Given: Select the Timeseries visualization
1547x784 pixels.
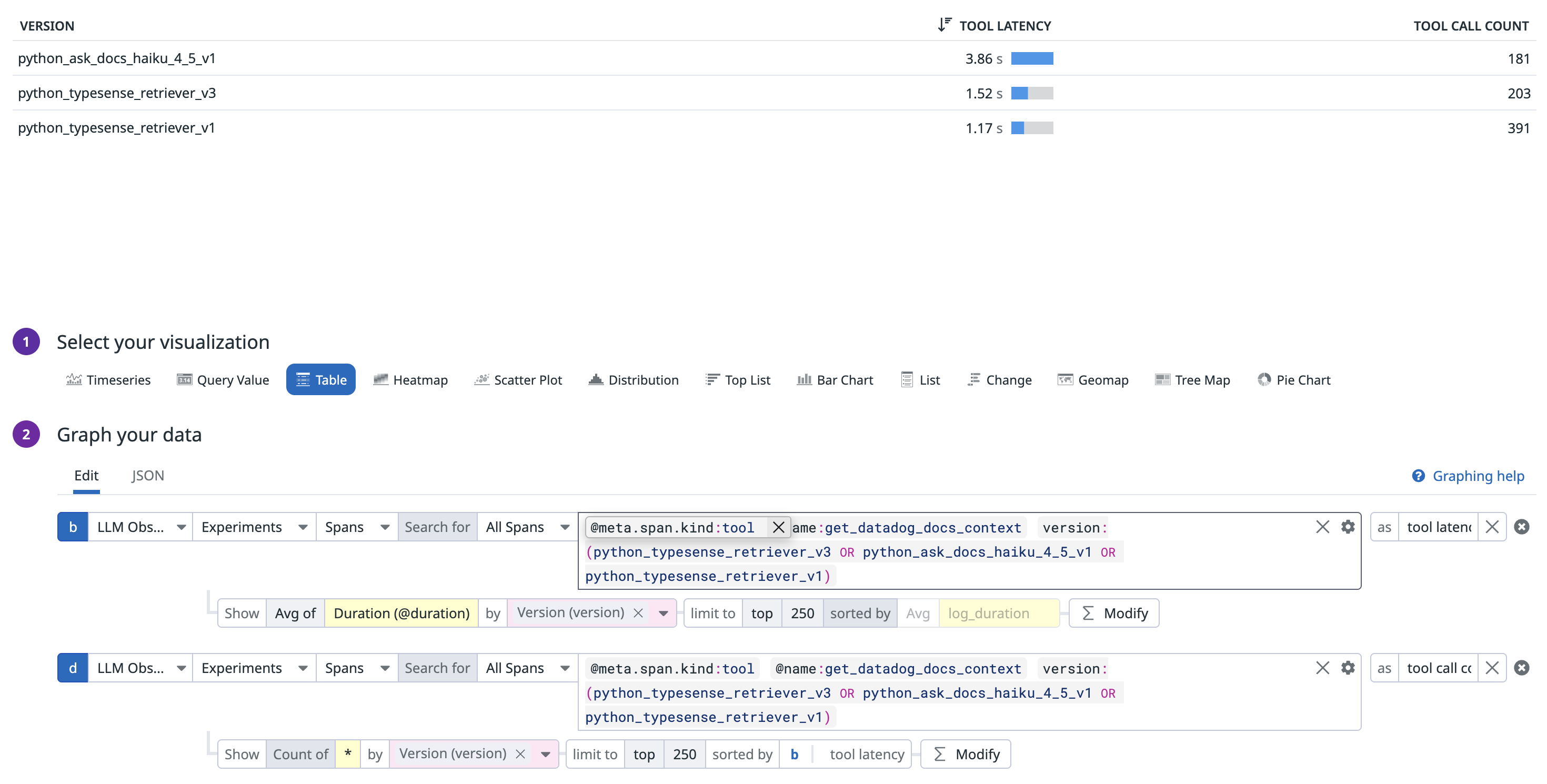Looking at the screenshot, I should point(108,379).
